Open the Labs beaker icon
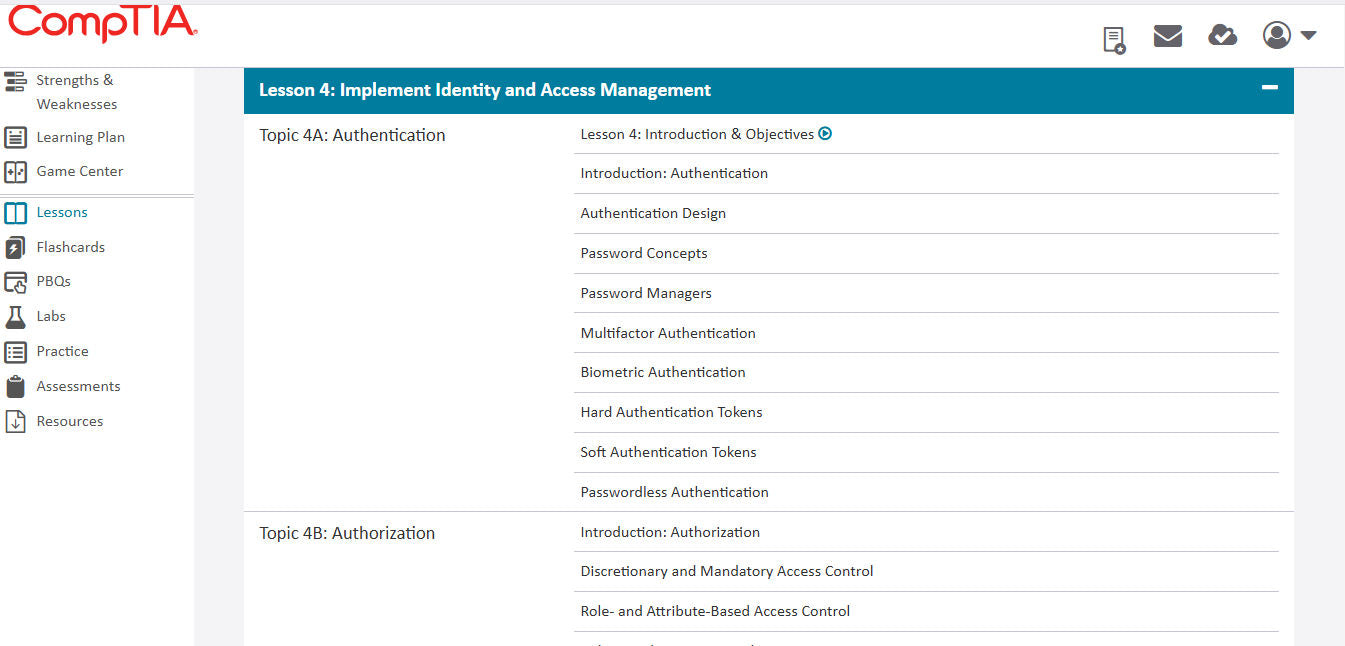The width and height of the screenshot is (1345, 646). [x=15, y=316]
